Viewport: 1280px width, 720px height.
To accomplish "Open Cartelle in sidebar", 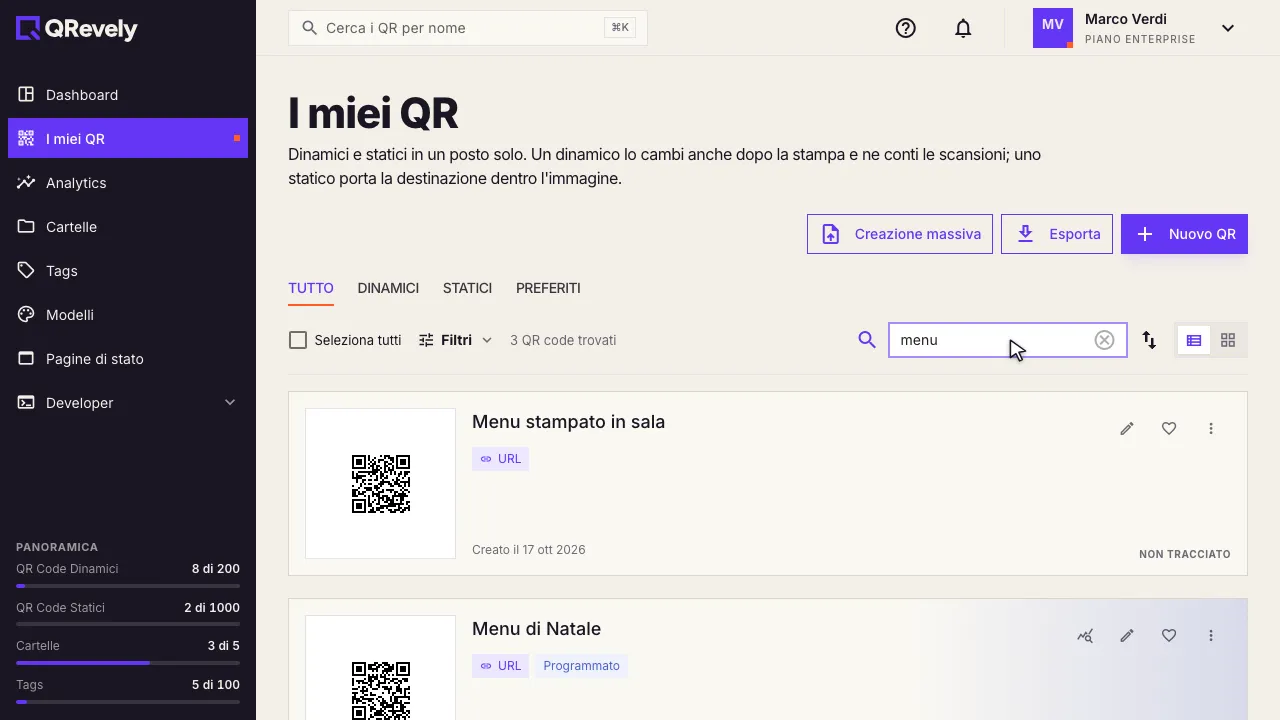I will [128, 227].
